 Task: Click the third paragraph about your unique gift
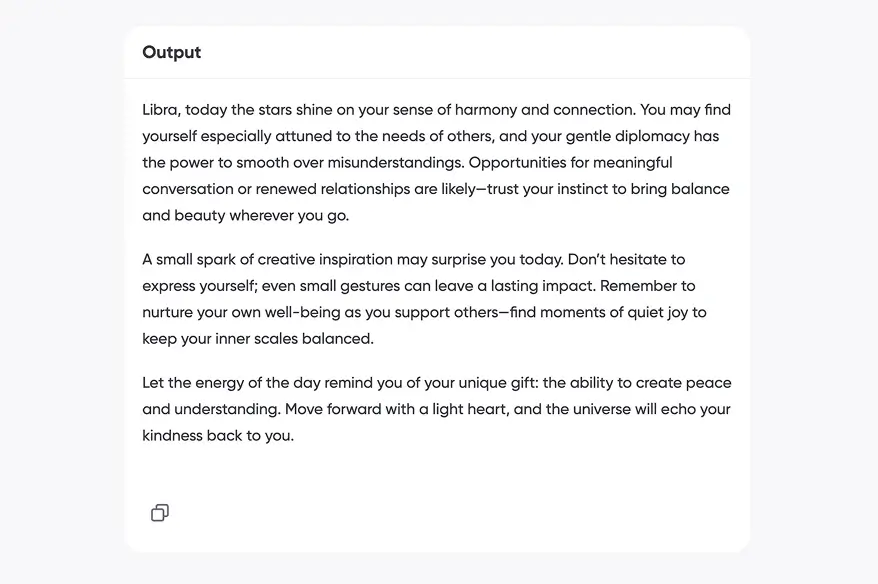pos(436,409)
